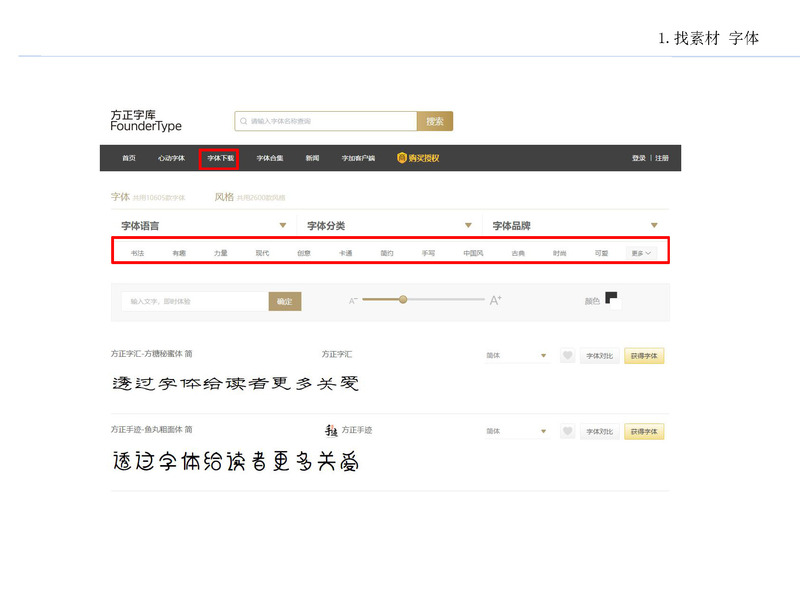Filter by the 卡通 style tag
This screenshot has width=800, height=600.
click(345, 253)
